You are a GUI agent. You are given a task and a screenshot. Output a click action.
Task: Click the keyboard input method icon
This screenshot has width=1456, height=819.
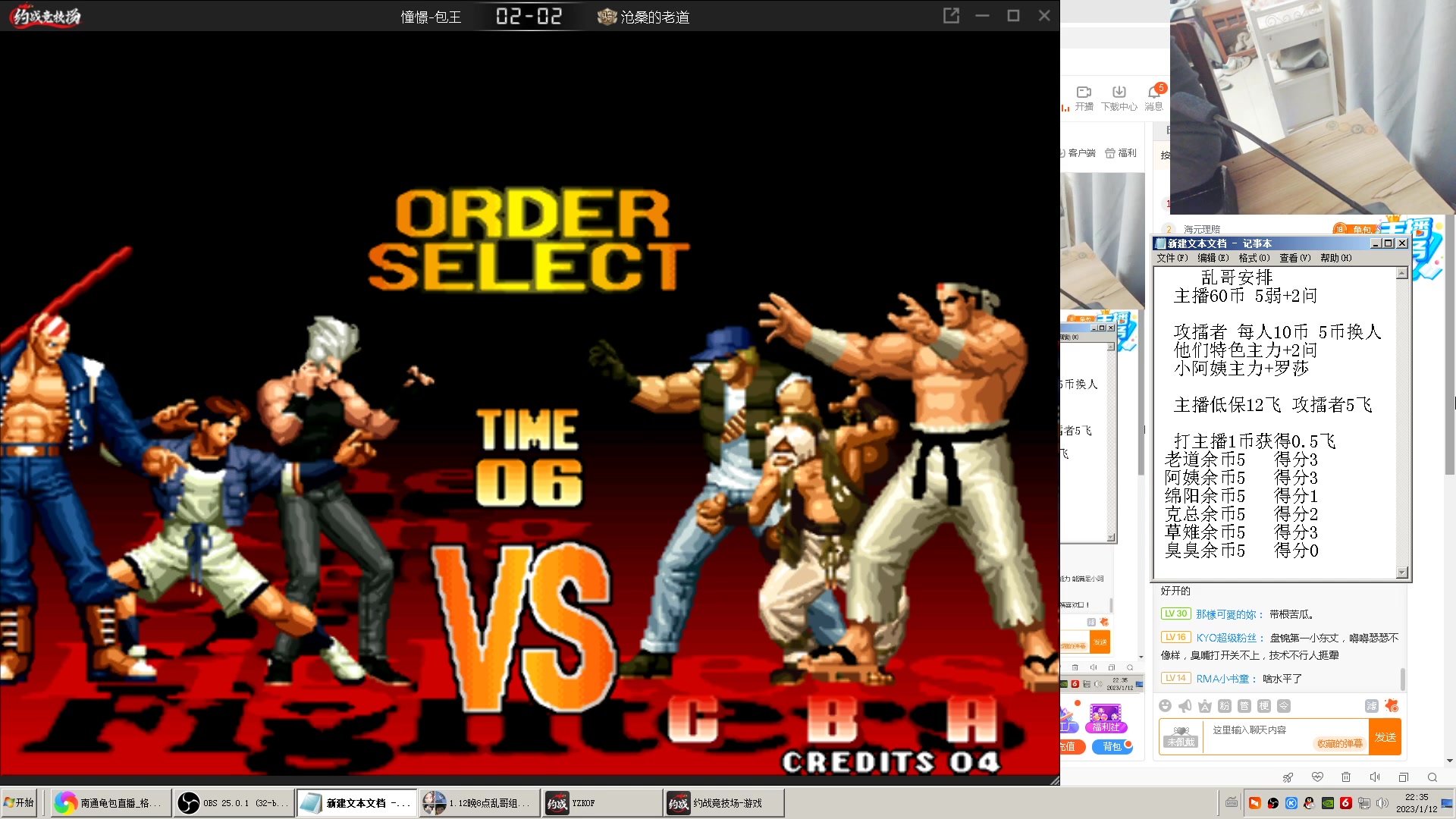tap(1232, 803)
